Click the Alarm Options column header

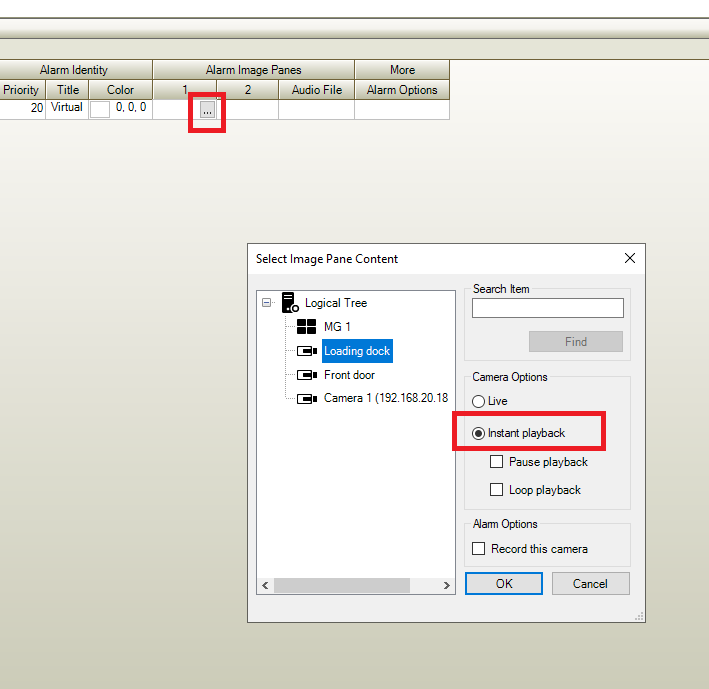coord(402,90)
